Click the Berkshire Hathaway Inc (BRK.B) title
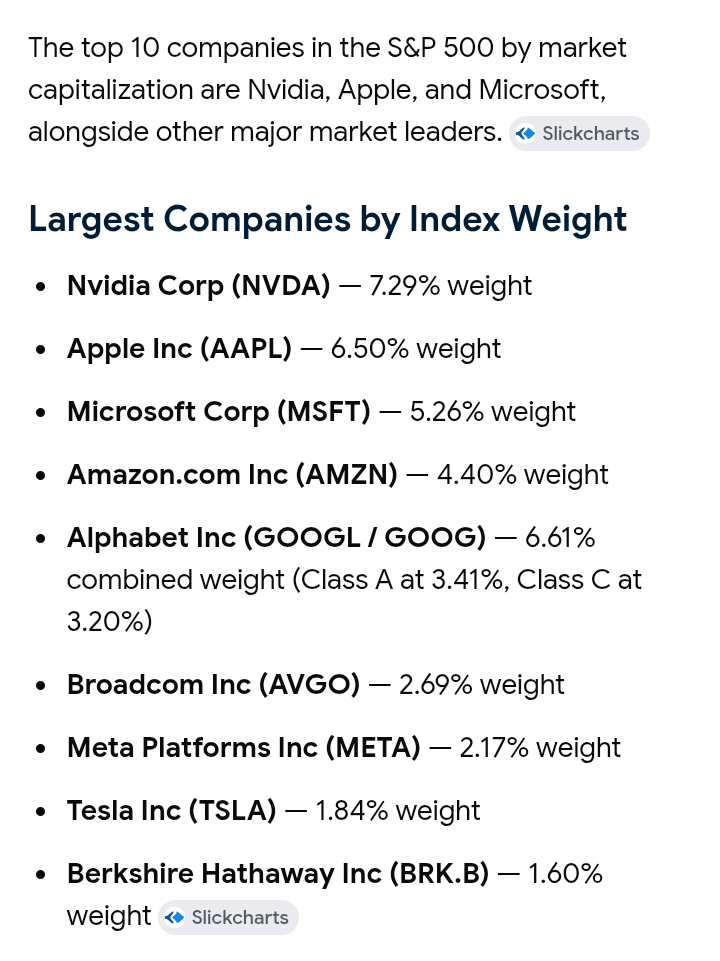 [278, 875]
